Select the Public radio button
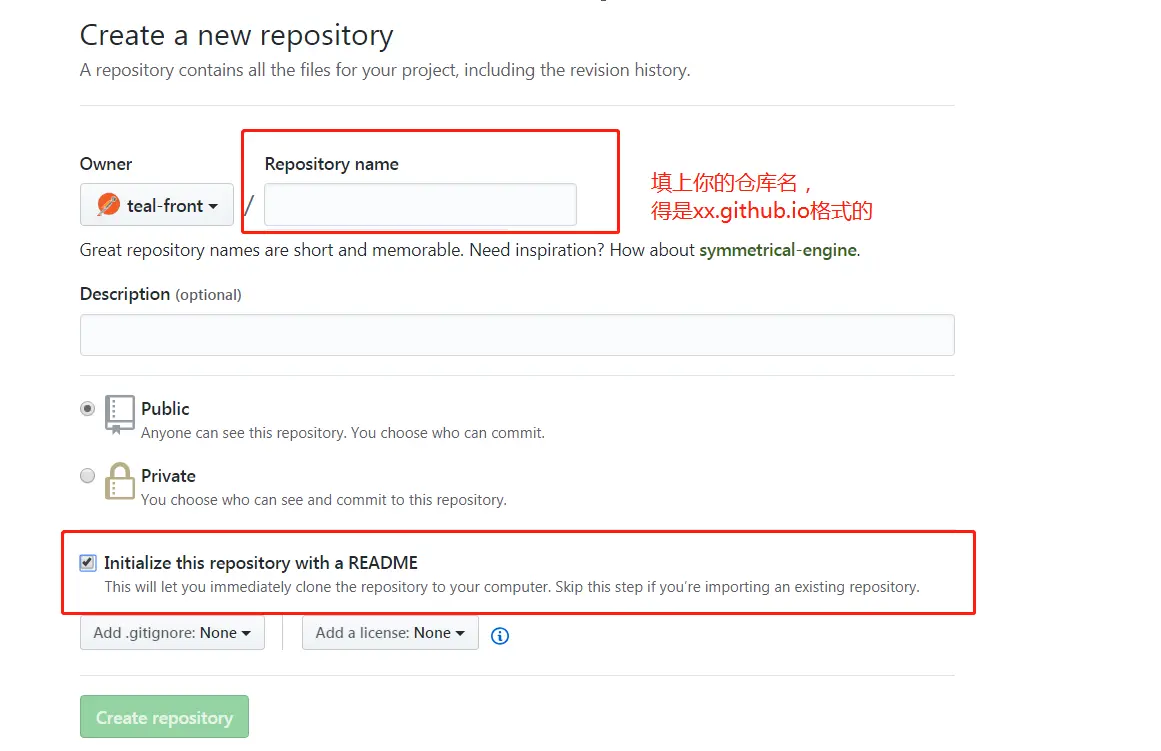The width and height of the screenshot is (1161, 751). point(87,409)
